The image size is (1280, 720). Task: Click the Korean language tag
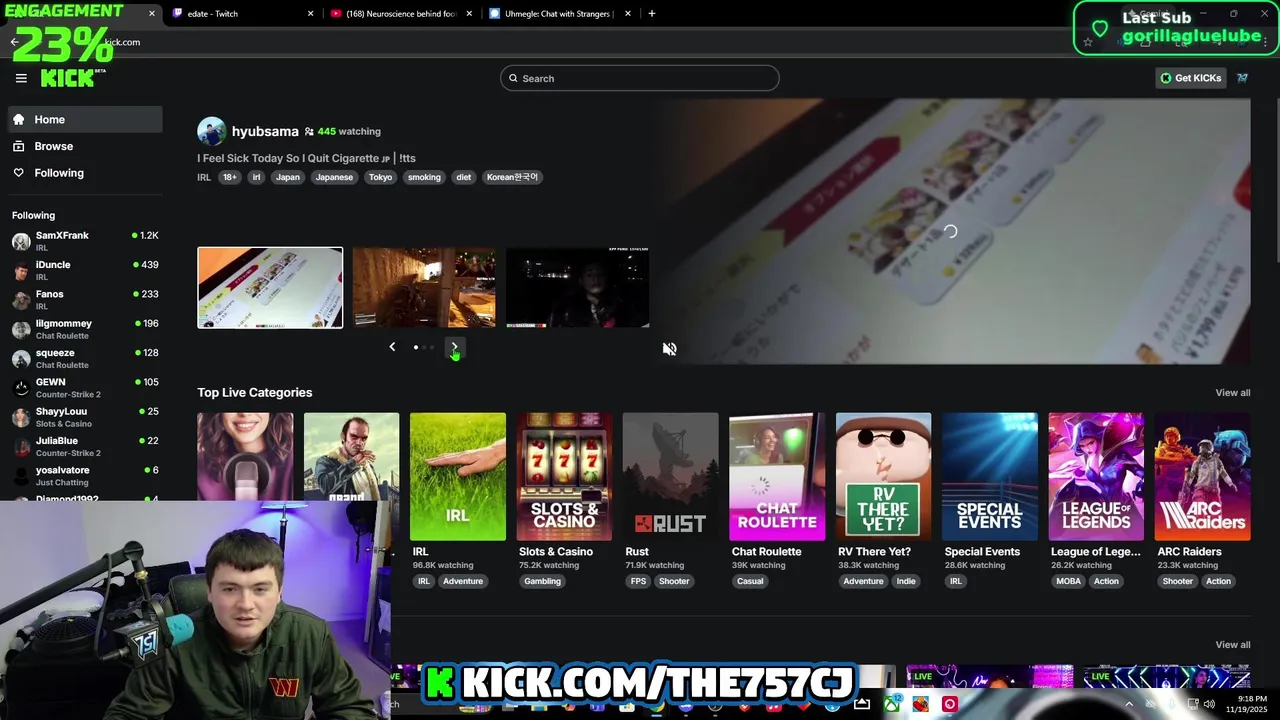[512, 177]
